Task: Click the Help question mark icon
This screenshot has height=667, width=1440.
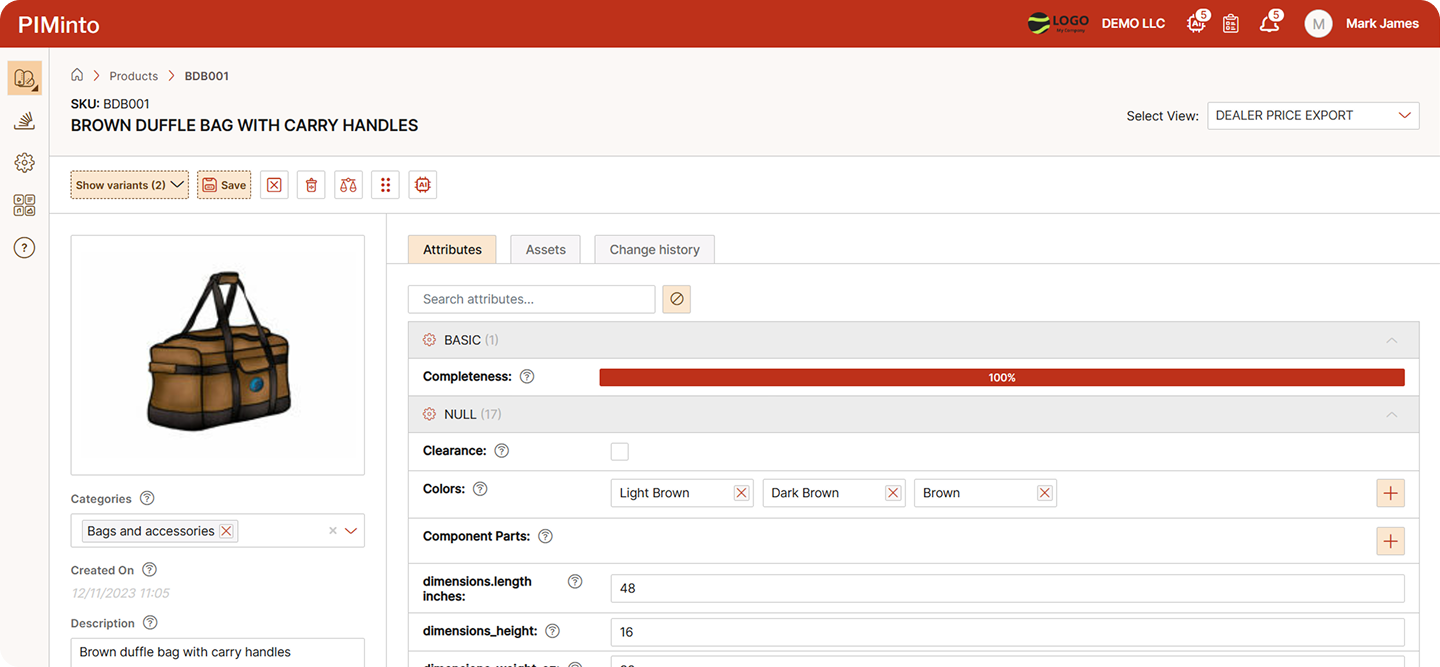Action: tap(24, 247)
